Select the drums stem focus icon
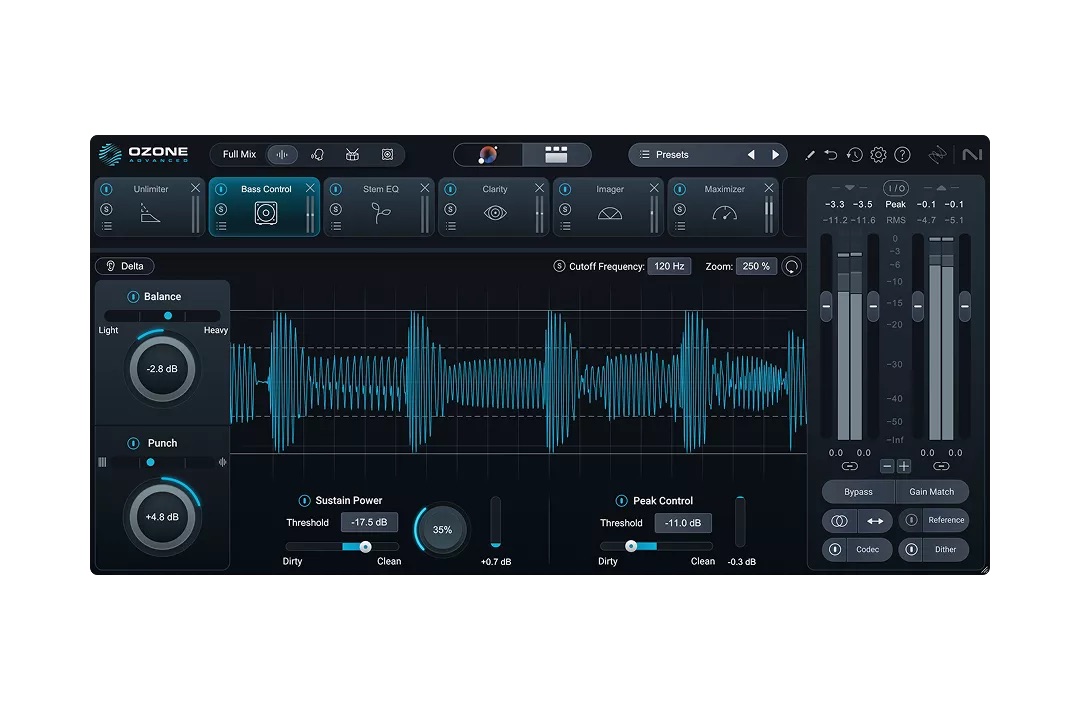 click(352, 155)
